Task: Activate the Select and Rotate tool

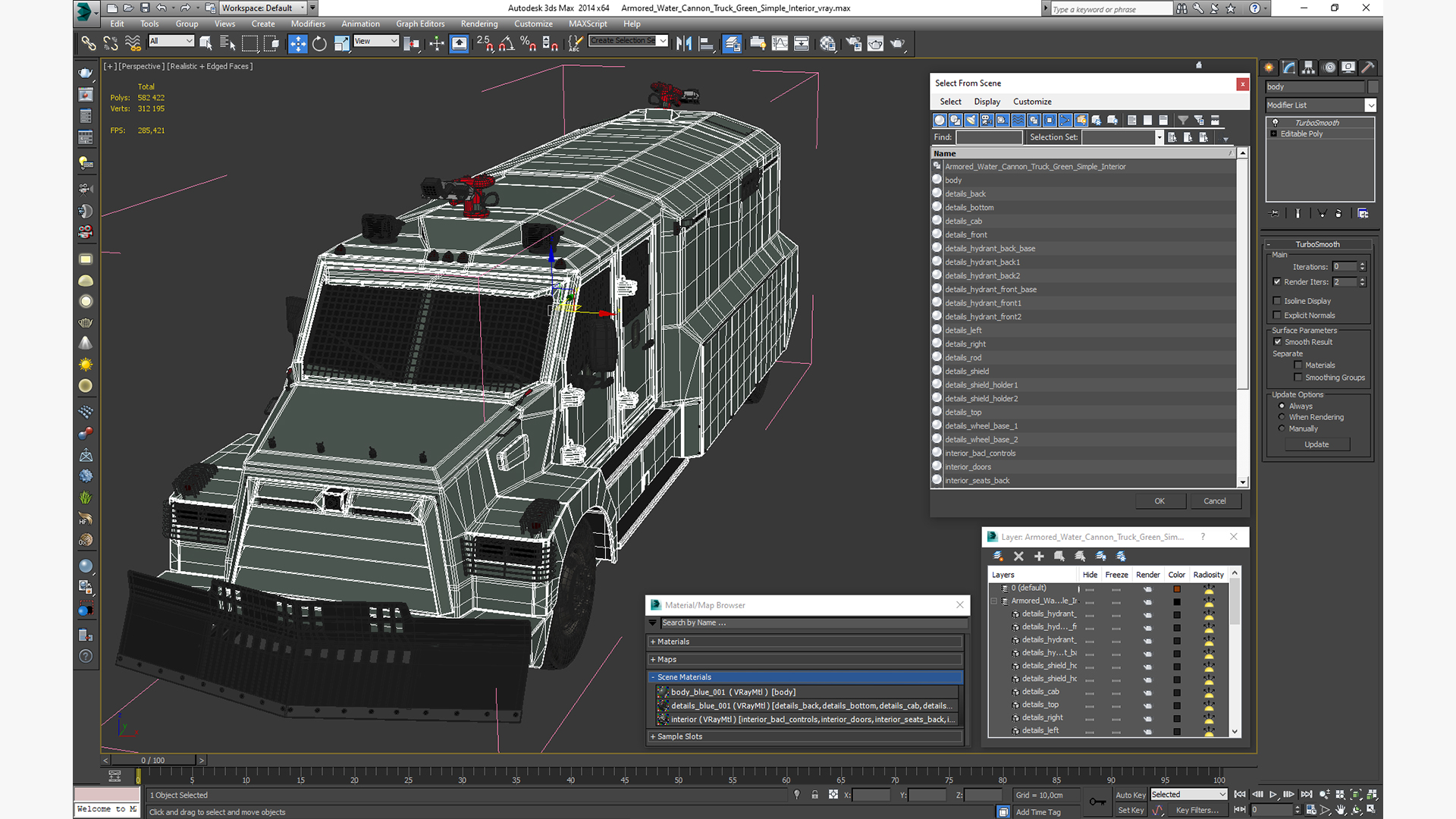Action: 319,44
